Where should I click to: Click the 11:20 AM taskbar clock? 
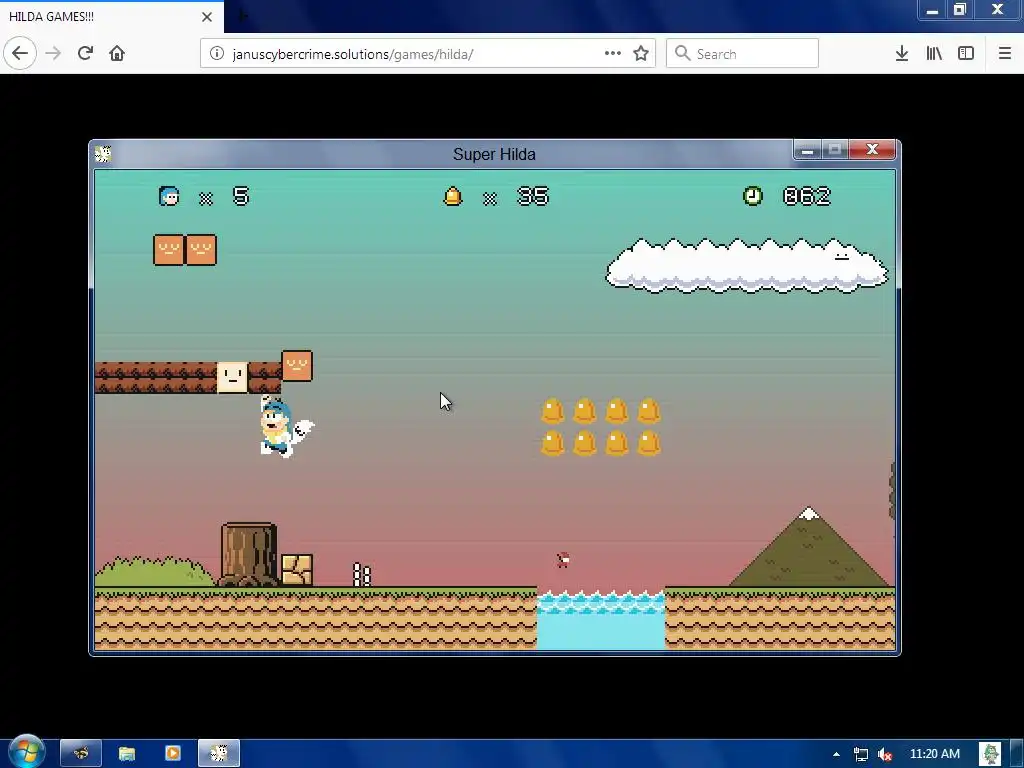(x=935, y=754)
